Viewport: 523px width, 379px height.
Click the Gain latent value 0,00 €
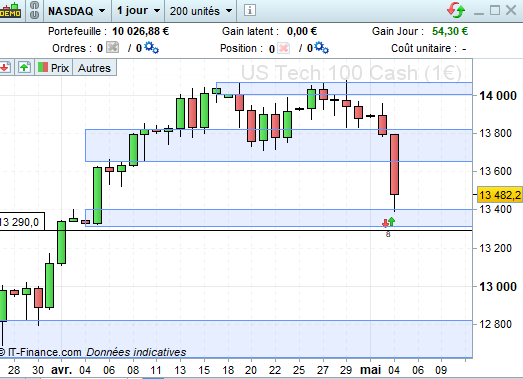click(302, 31)
